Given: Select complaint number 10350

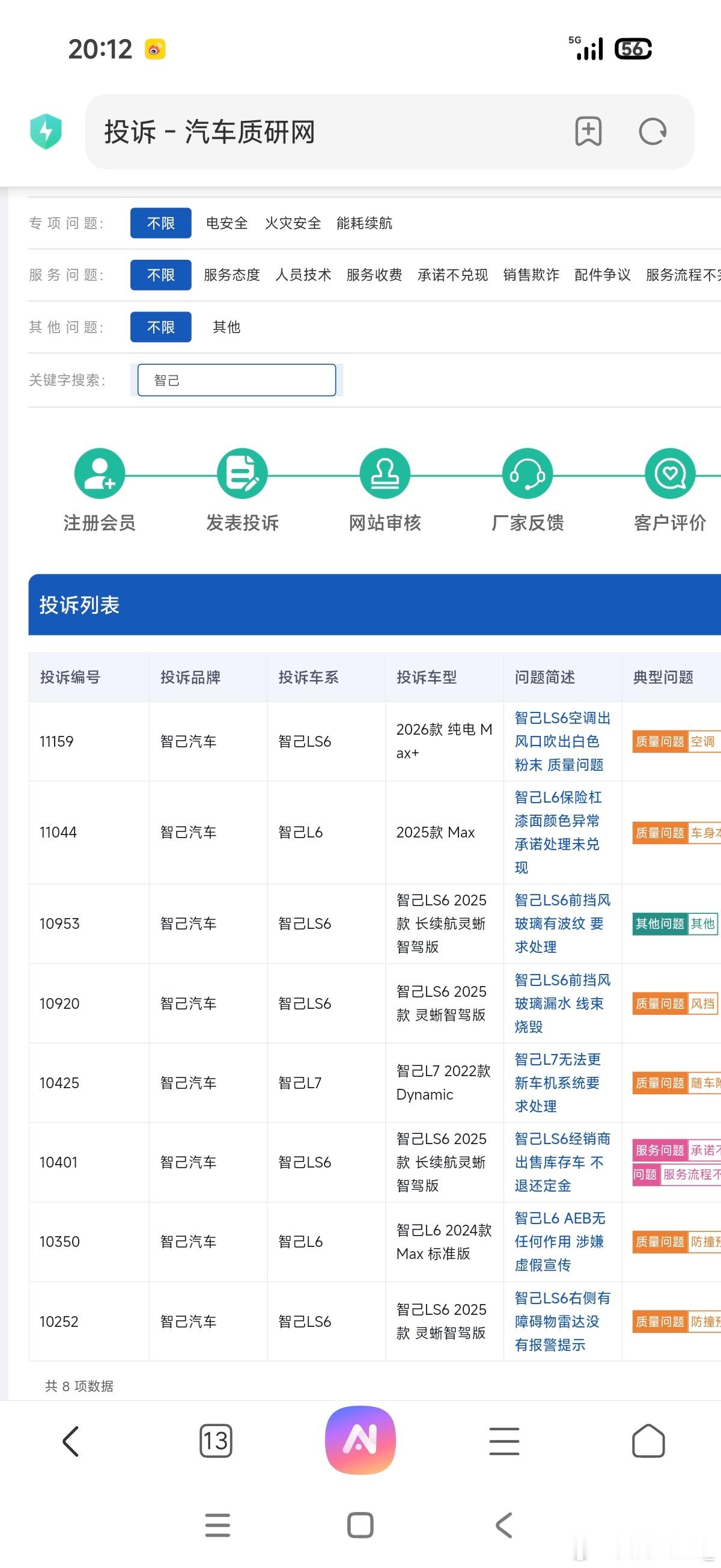Looking at the screenshot, I should (59, 1242).
